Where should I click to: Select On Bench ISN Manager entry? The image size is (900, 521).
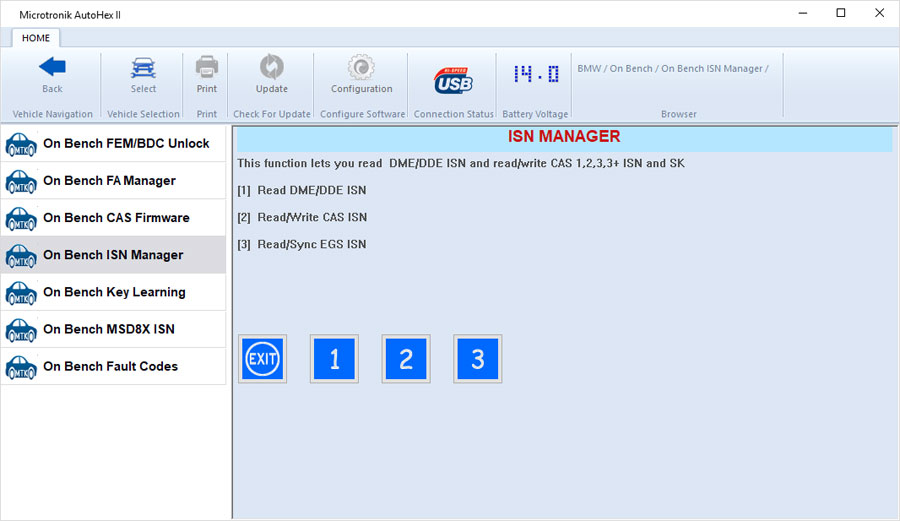pos(113,255)
